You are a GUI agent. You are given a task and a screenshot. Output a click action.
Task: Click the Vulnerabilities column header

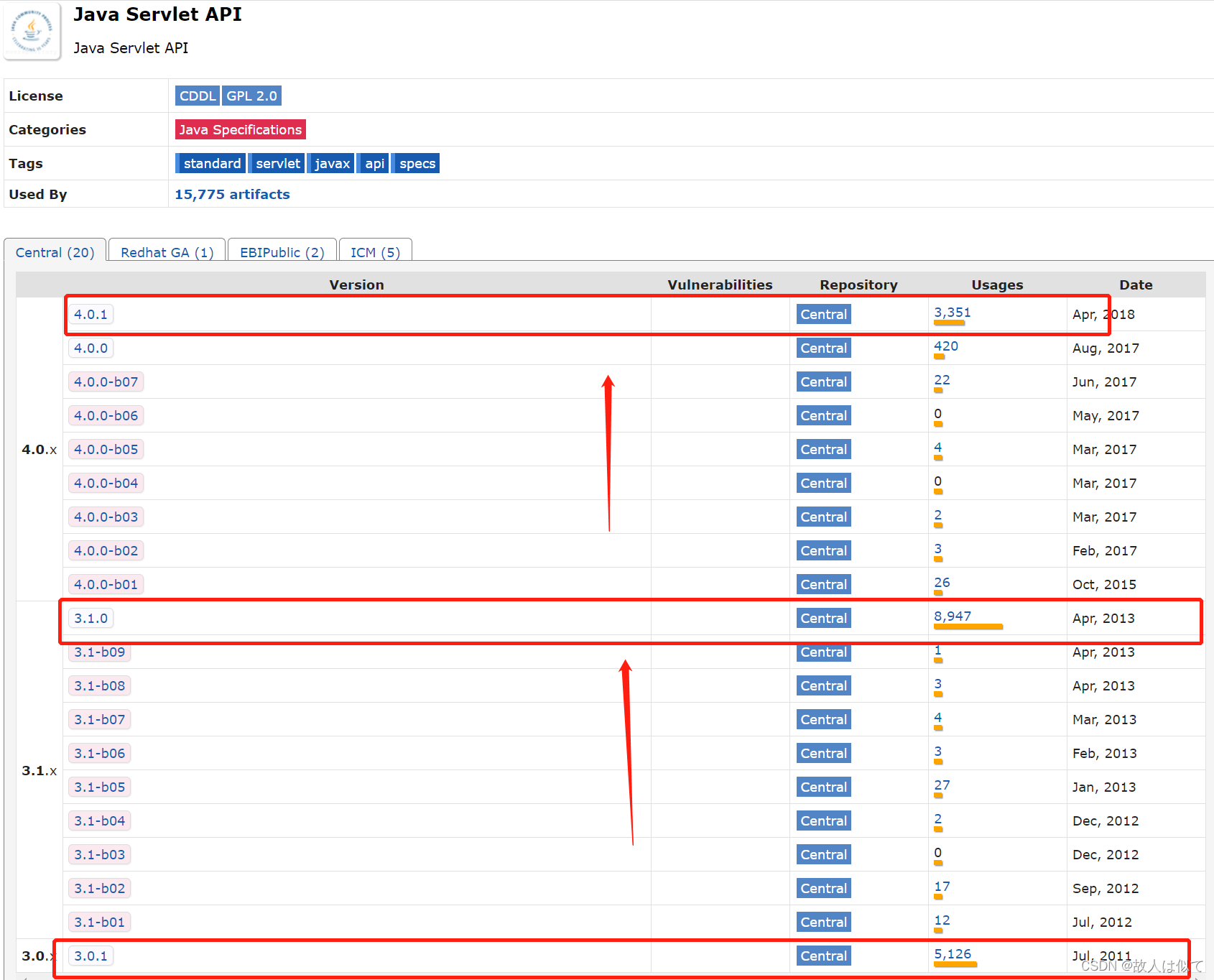pyautogui.click(x=720, y=285)
